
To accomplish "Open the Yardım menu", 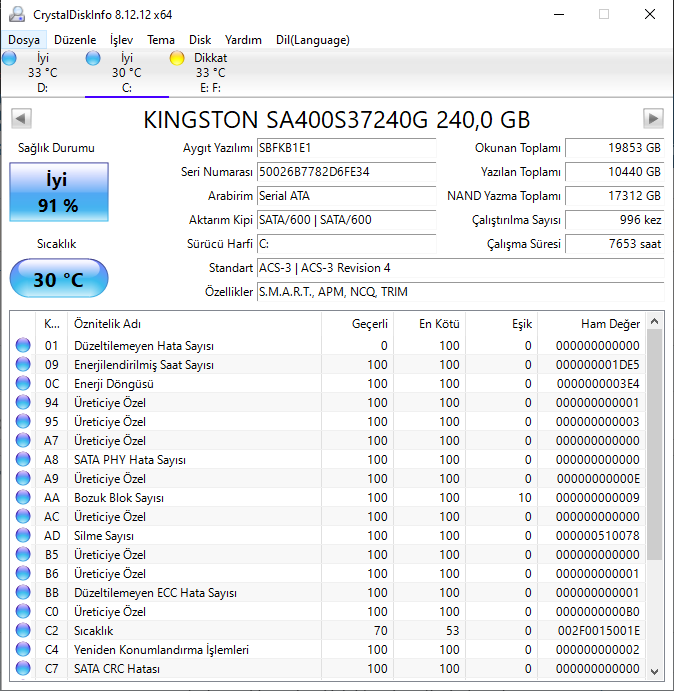I will (243, 40).
